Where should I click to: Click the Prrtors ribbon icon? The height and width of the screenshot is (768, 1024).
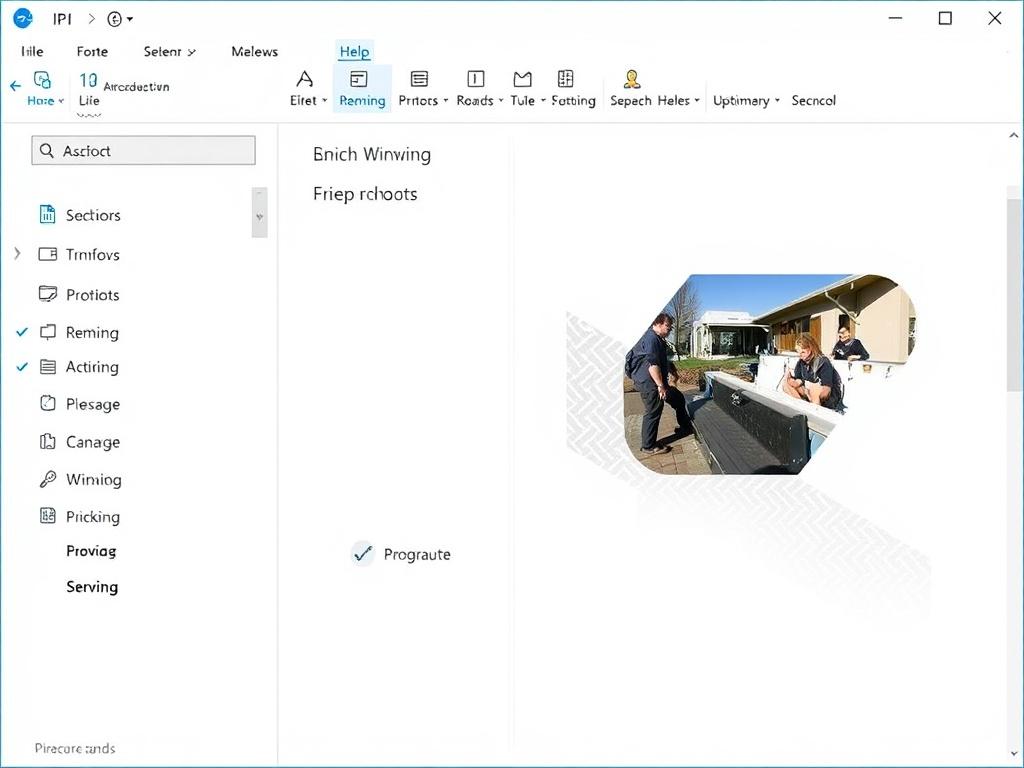click(419, 79)
